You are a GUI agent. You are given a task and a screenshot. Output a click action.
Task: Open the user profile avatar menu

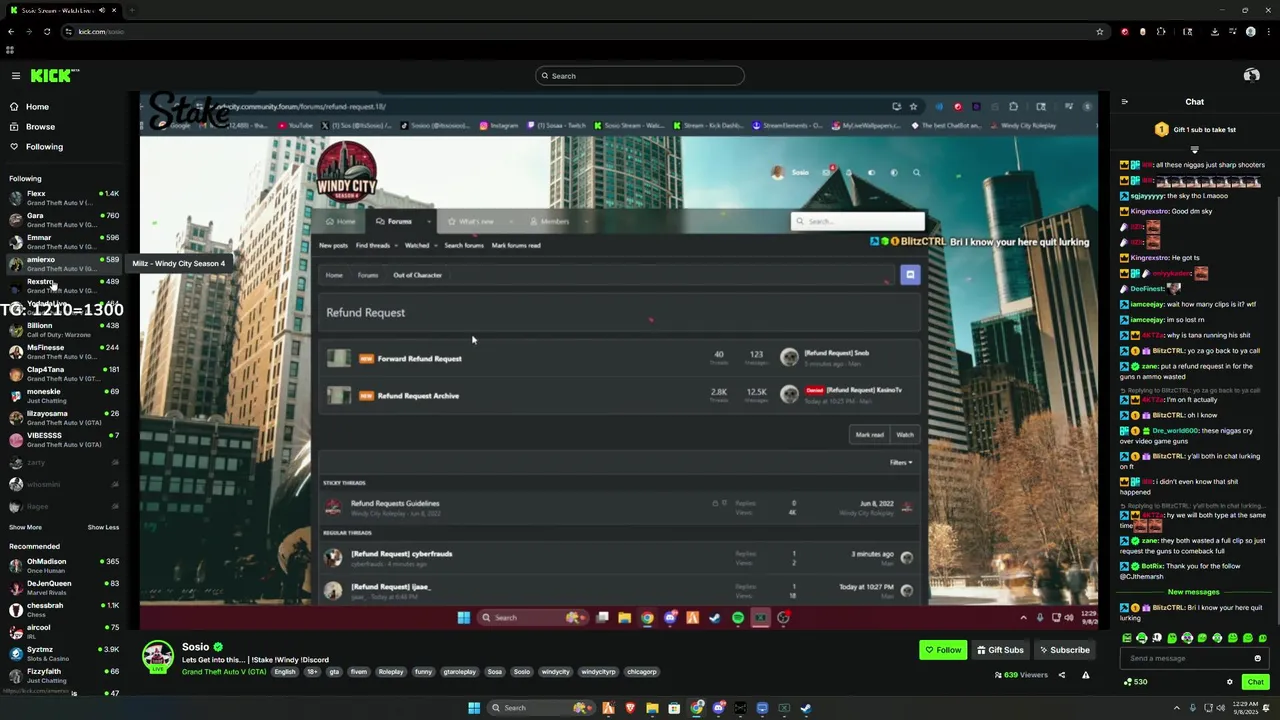(x=1251, y=76)
